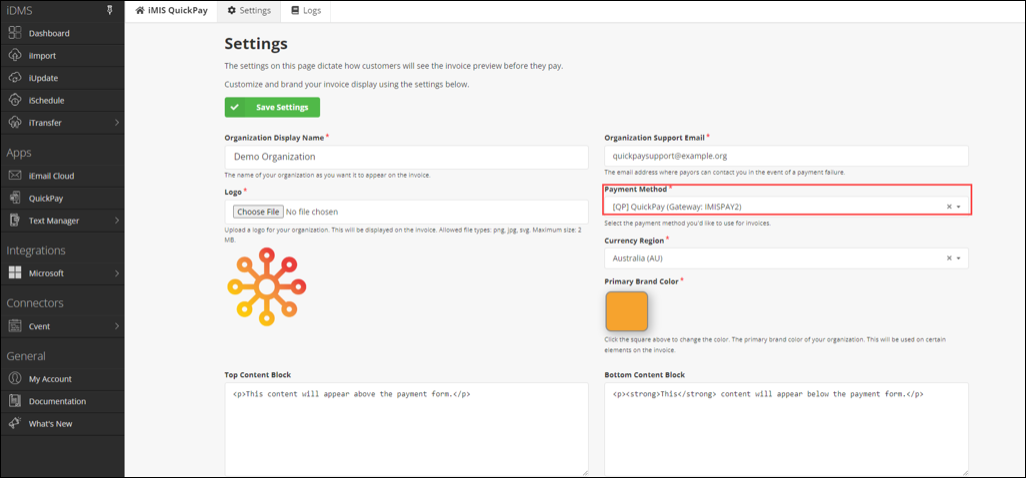This screenshot has width=1026, height=478.
Task: Open the Currency Region dropdown
Action: click(958, 258)
